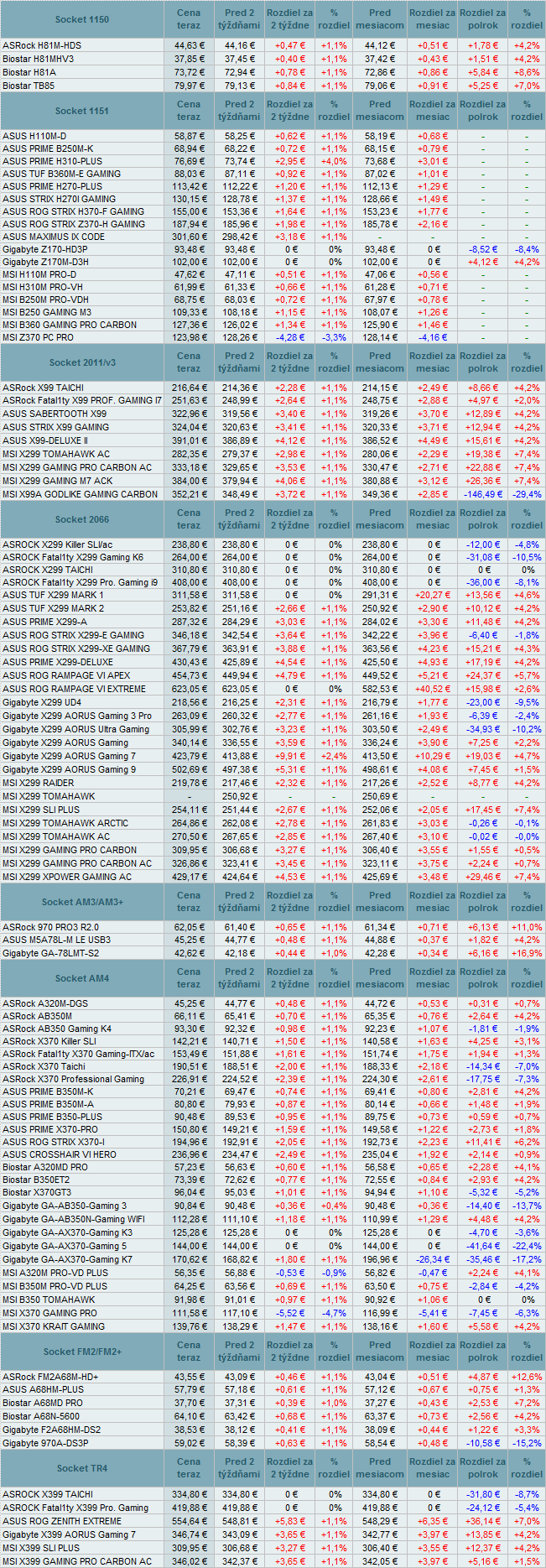Click ASRock X370 Killer SLI product name
Screen dimensions: 546x1568
point(49,1041)
